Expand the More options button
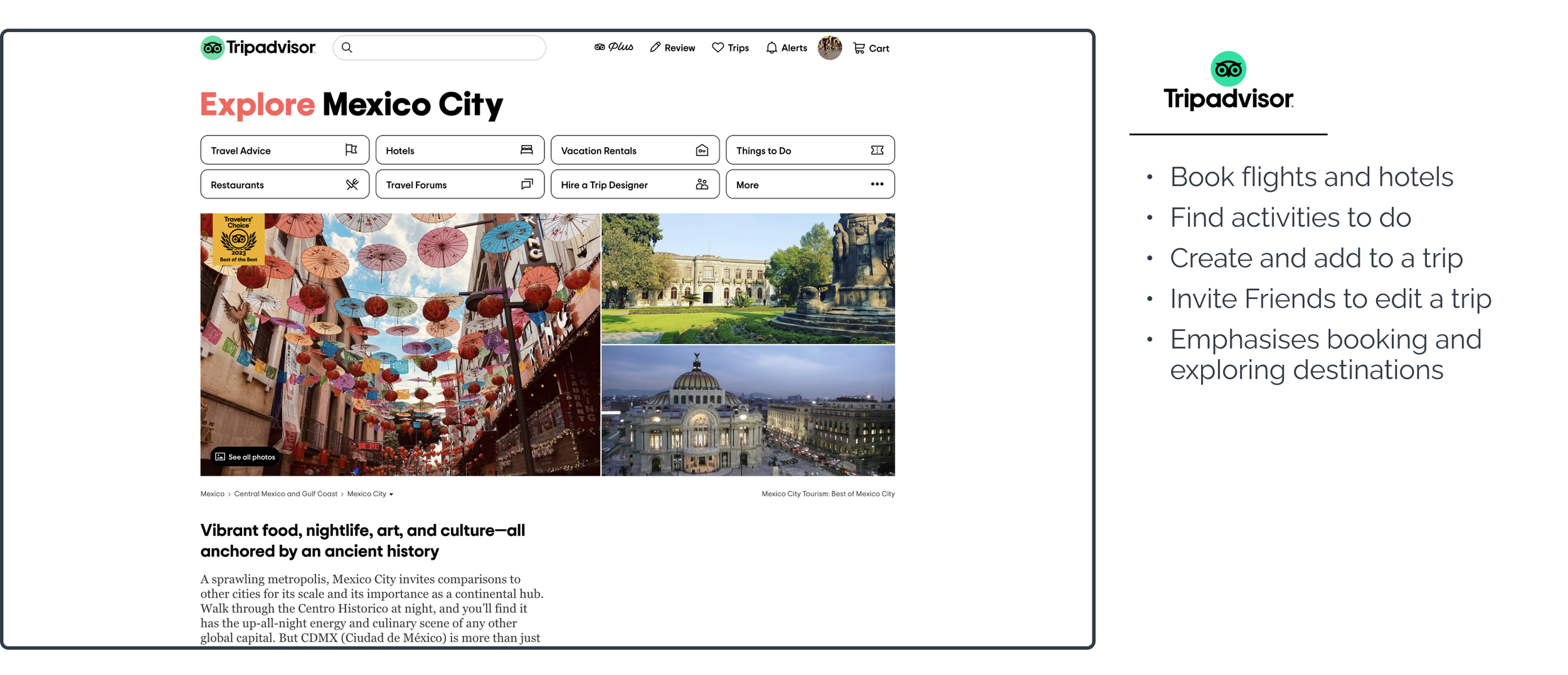The width and height of the screenshot is (1568, 675). (810, 184)
